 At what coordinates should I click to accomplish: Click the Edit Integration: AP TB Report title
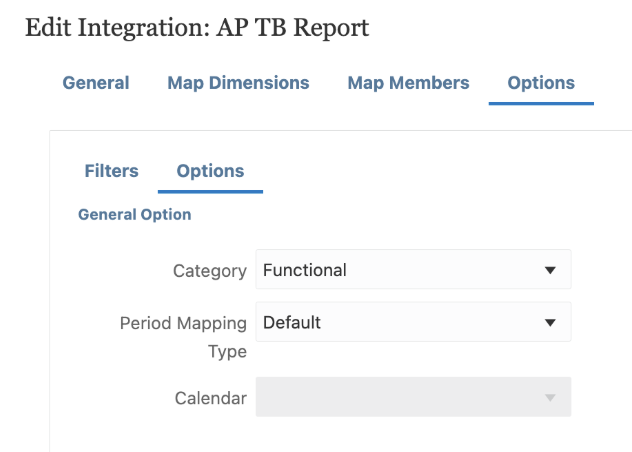click(x=197, y=28)
